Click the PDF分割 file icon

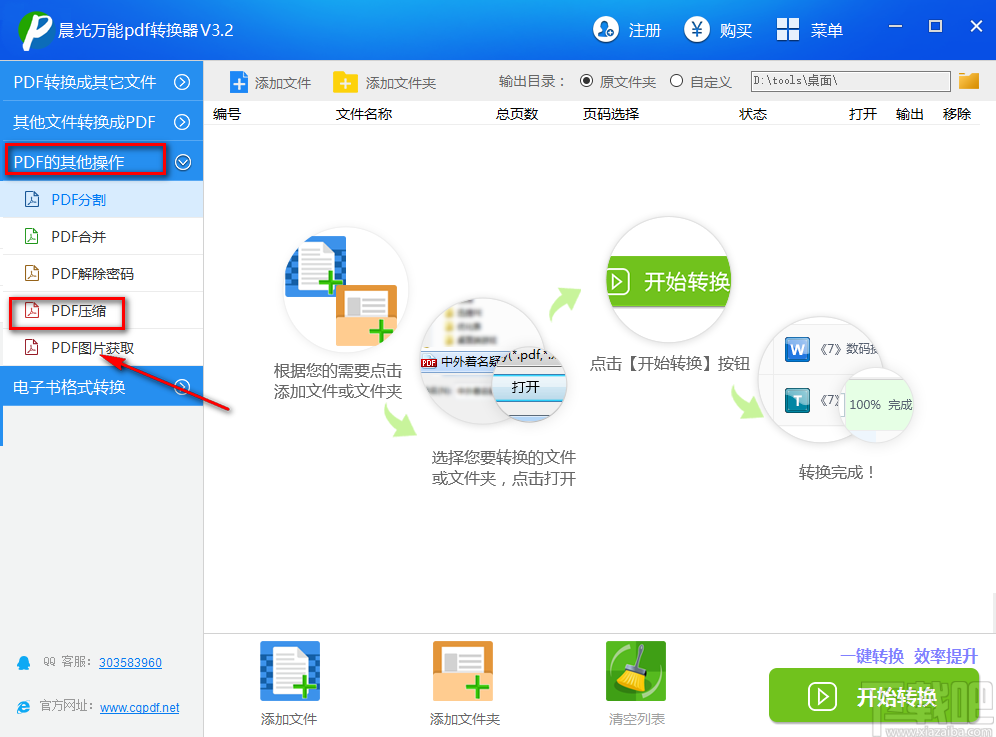(x=32, y=199)
